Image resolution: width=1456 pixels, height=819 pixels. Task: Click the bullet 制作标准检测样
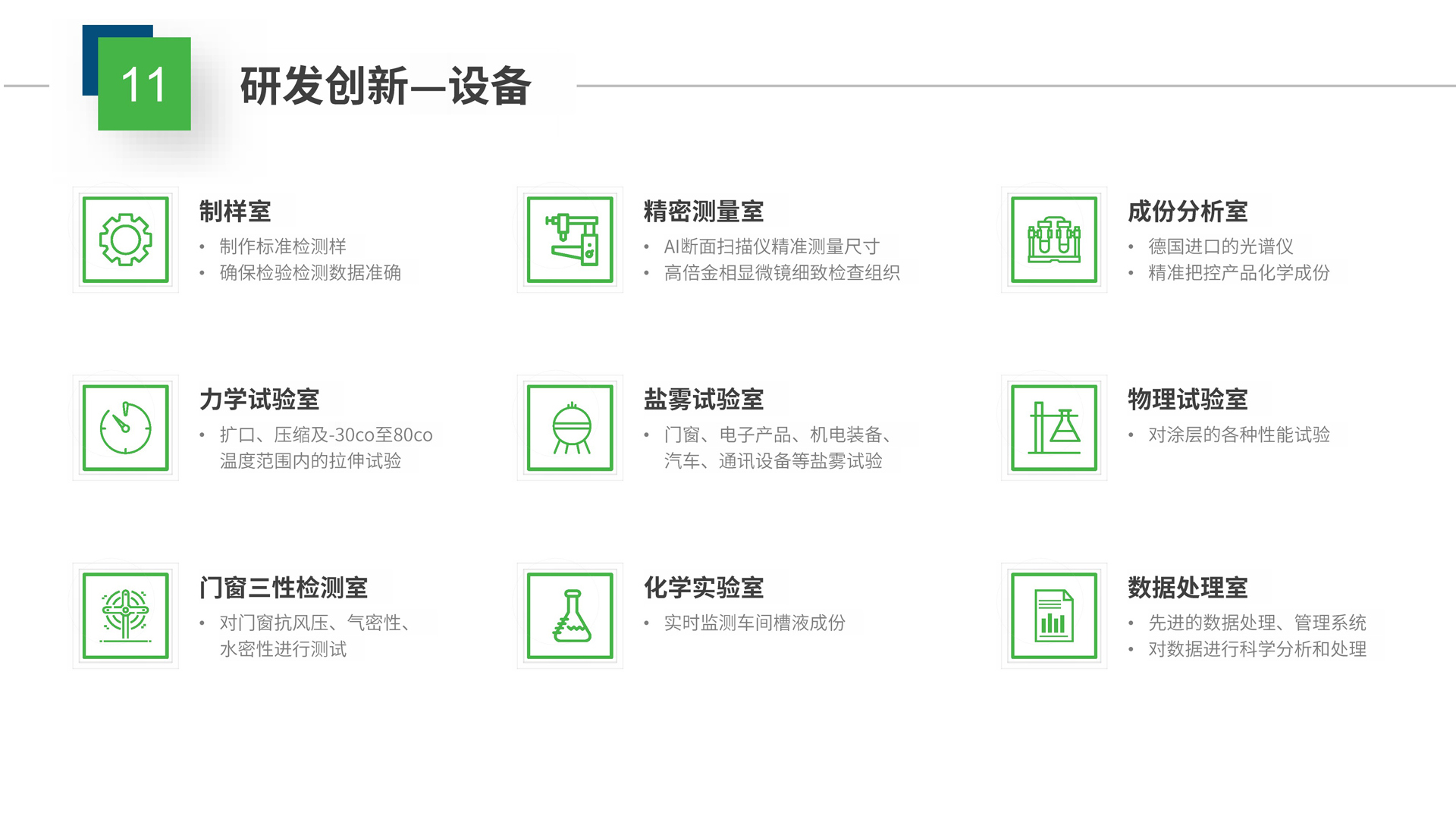[x=282, y=246]
